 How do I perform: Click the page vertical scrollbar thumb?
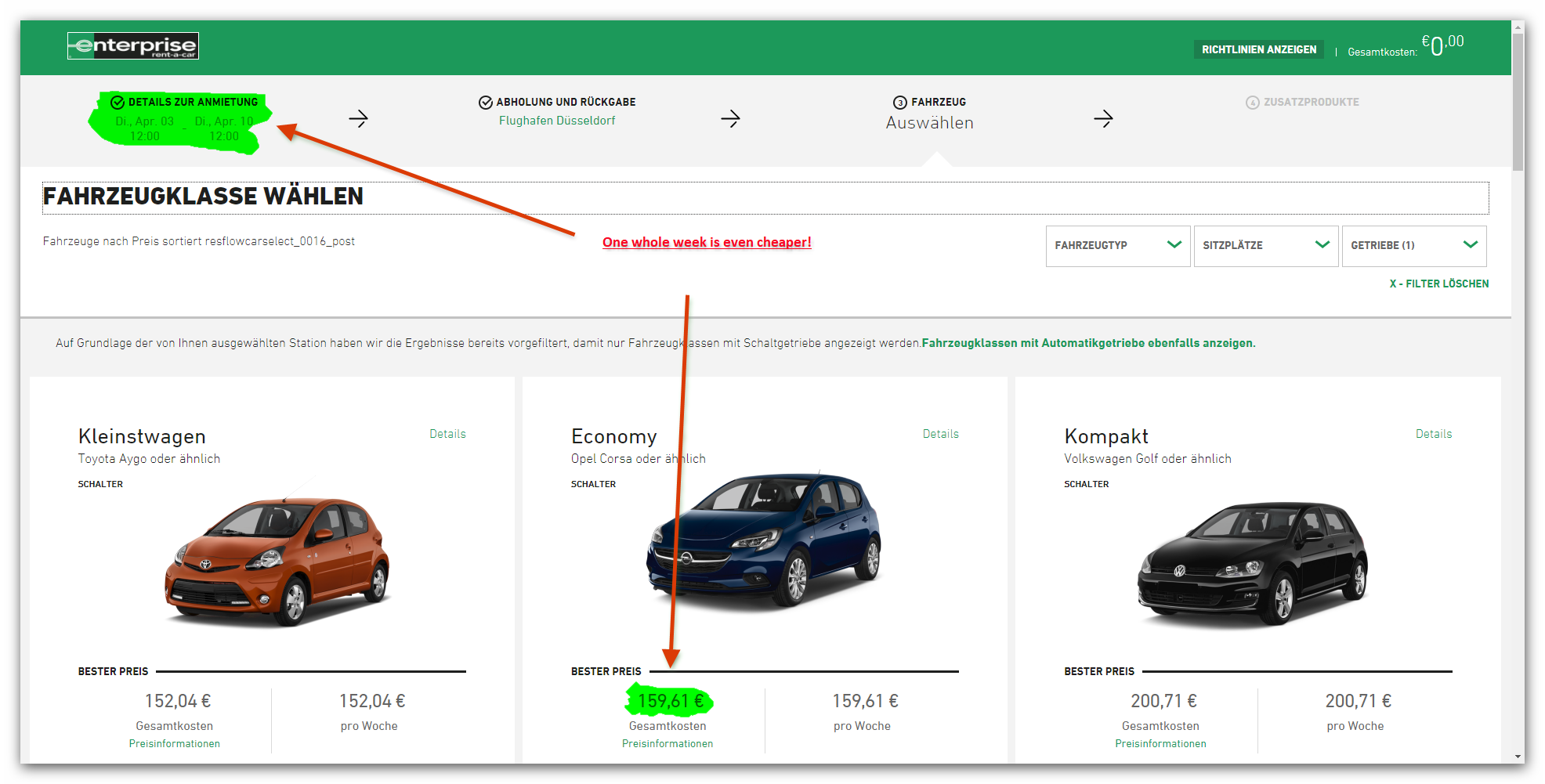(1518, 102)
